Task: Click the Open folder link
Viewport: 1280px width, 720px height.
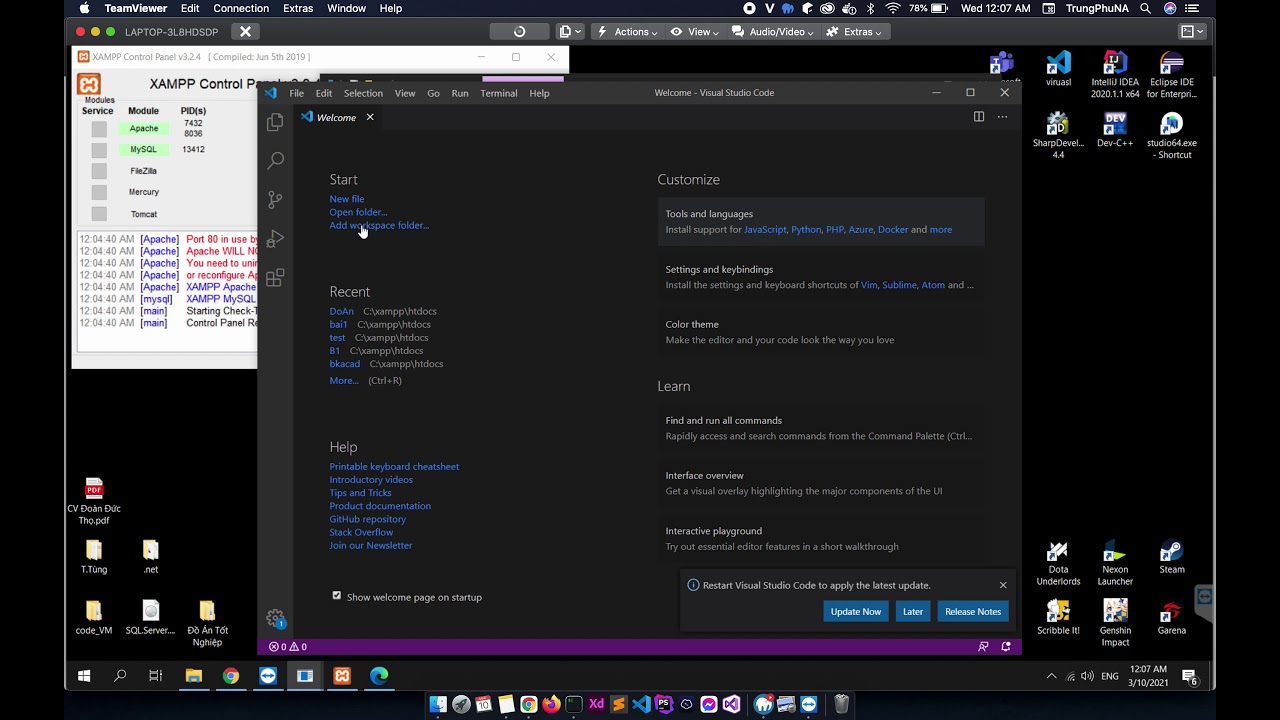Action: pyautogui.click(x=358, y=212)
